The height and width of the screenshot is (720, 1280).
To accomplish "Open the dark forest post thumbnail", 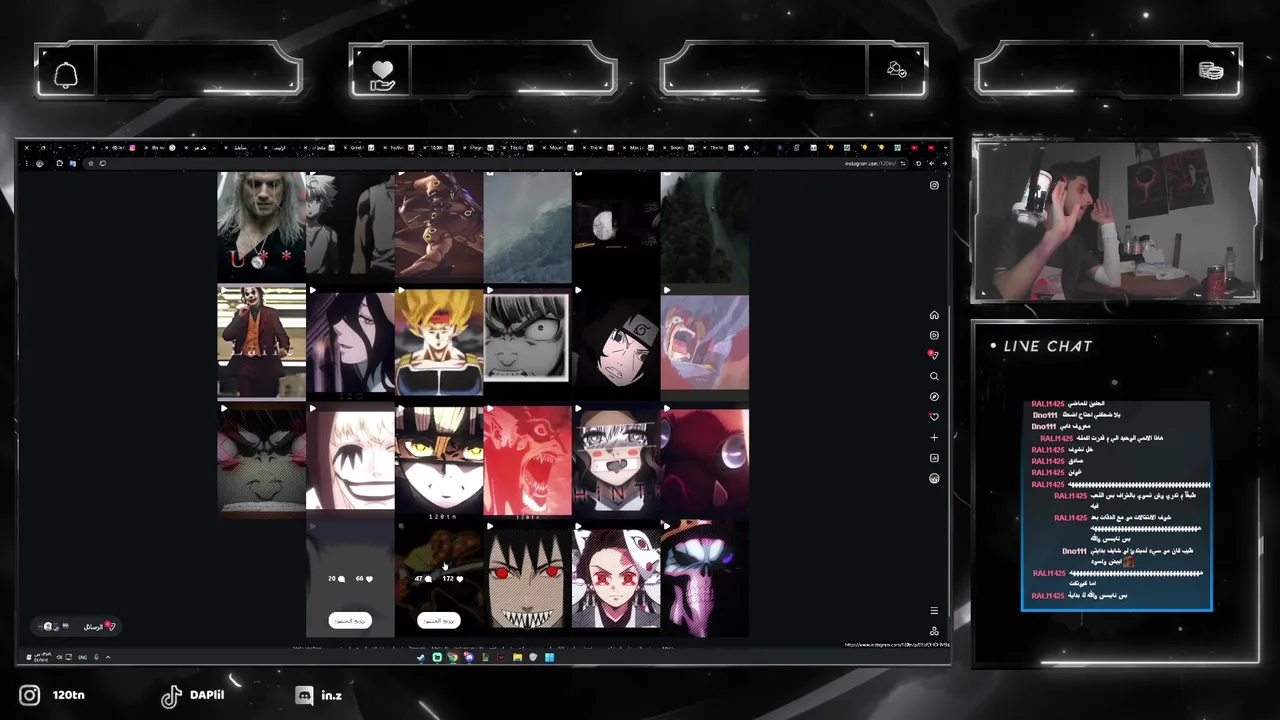I will click(x=704, y=226).
